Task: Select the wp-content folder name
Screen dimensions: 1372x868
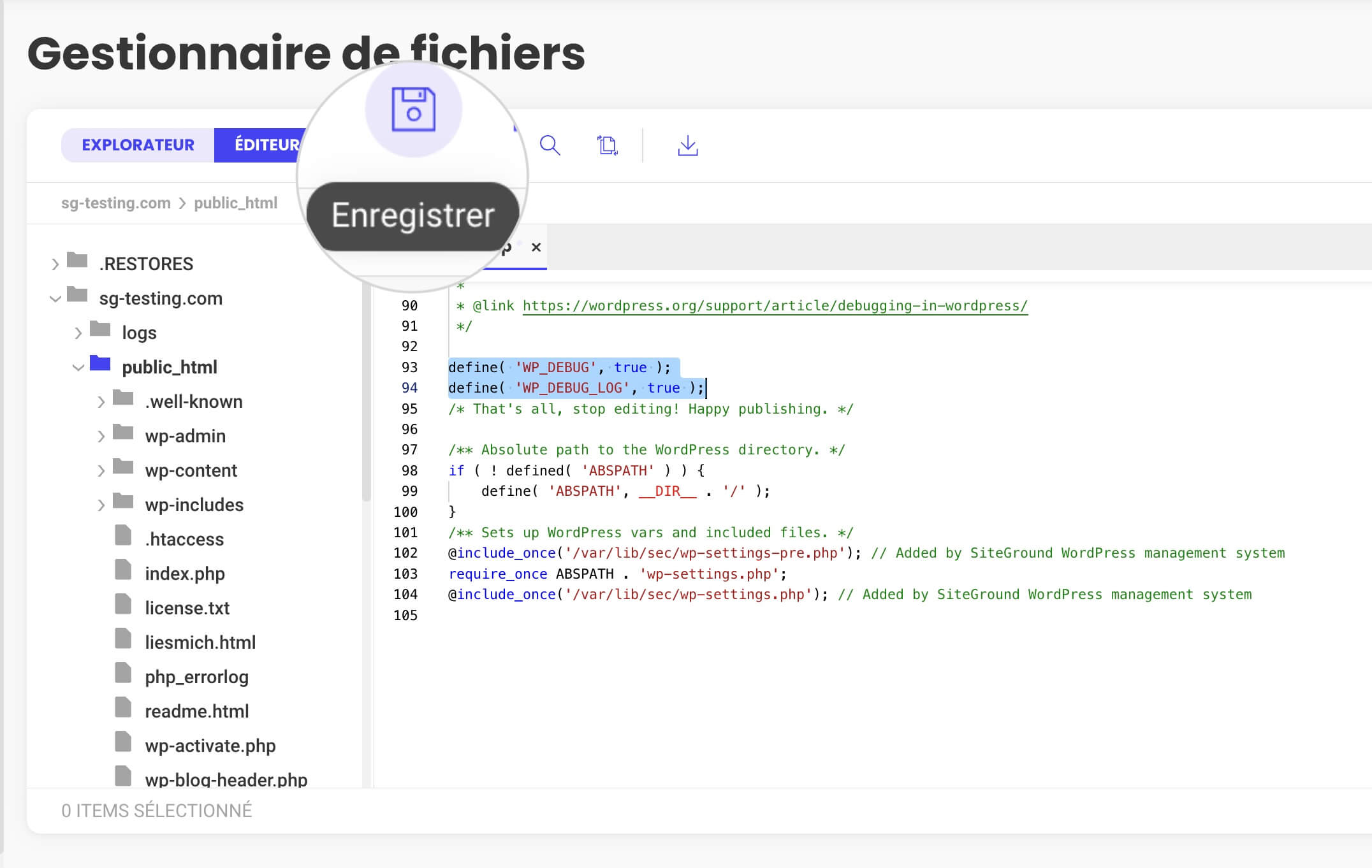Action: [x=191, y=470]
